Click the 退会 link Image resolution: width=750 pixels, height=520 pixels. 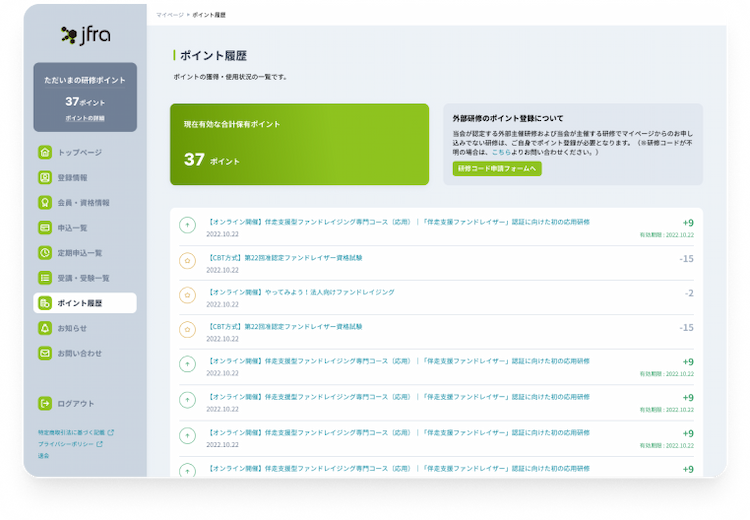[x=44, y=455]
